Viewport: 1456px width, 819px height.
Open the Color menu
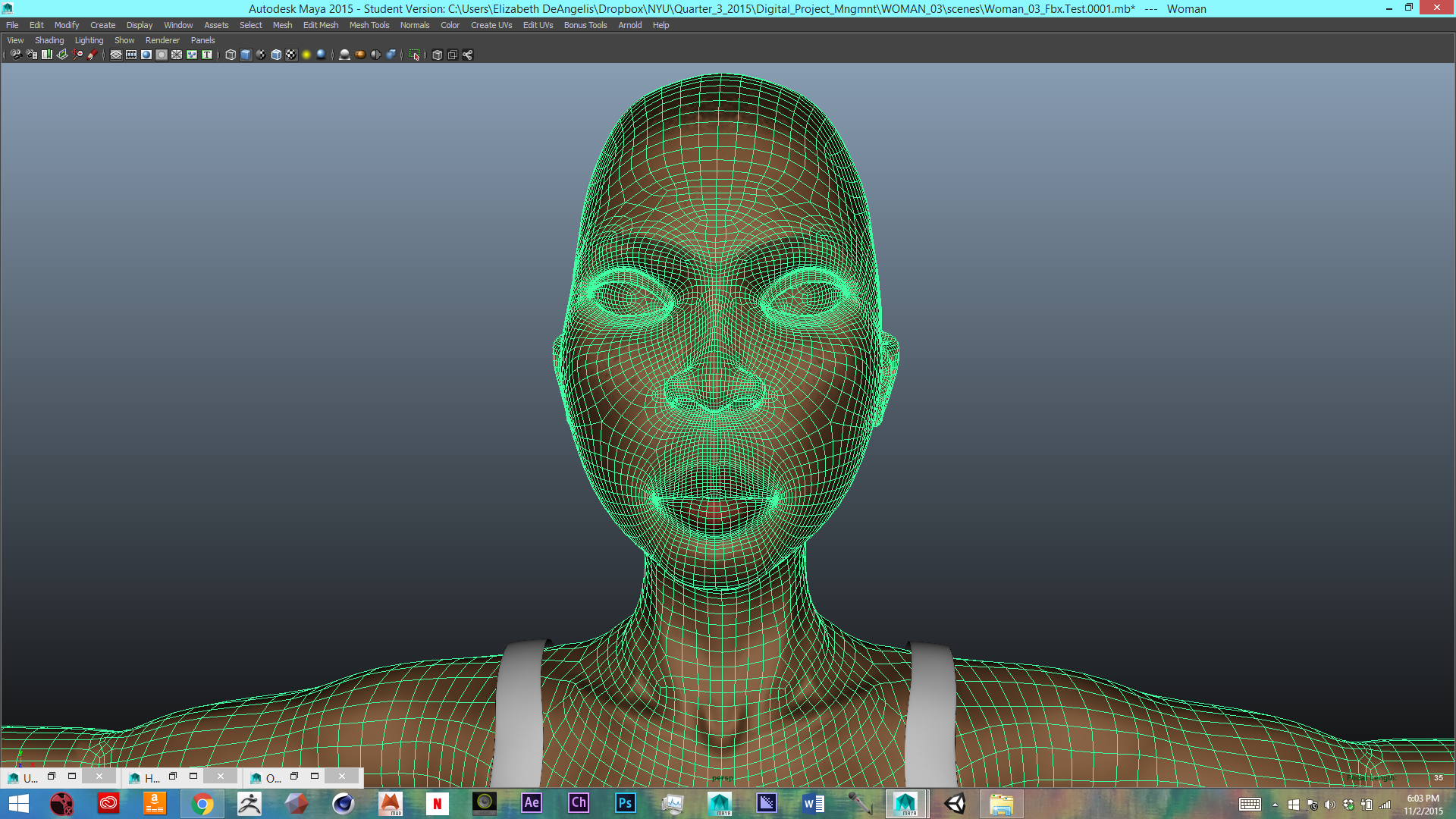click(450, 25)
